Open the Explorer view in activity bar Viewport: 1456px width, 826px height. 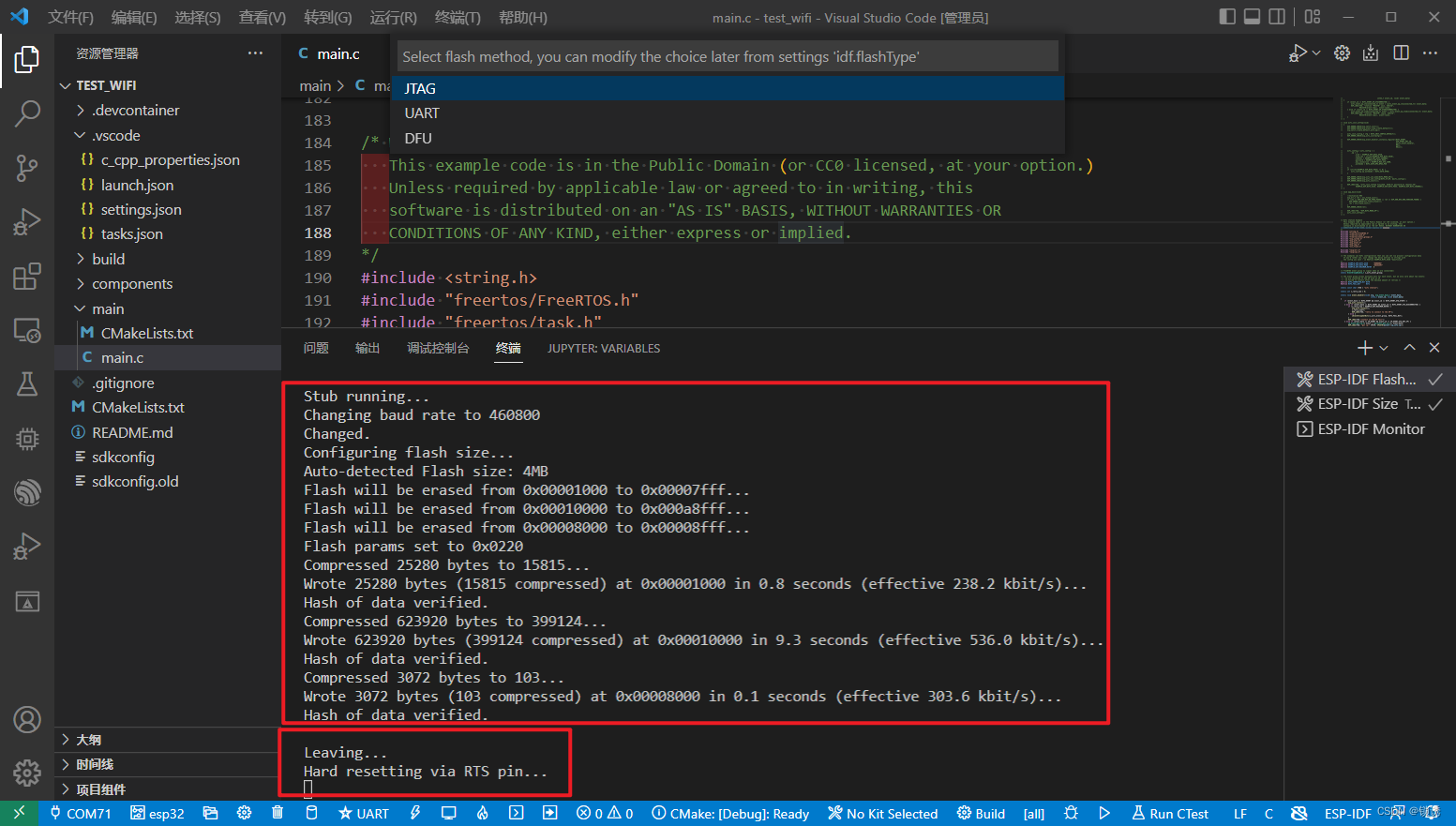coord(27,60)
